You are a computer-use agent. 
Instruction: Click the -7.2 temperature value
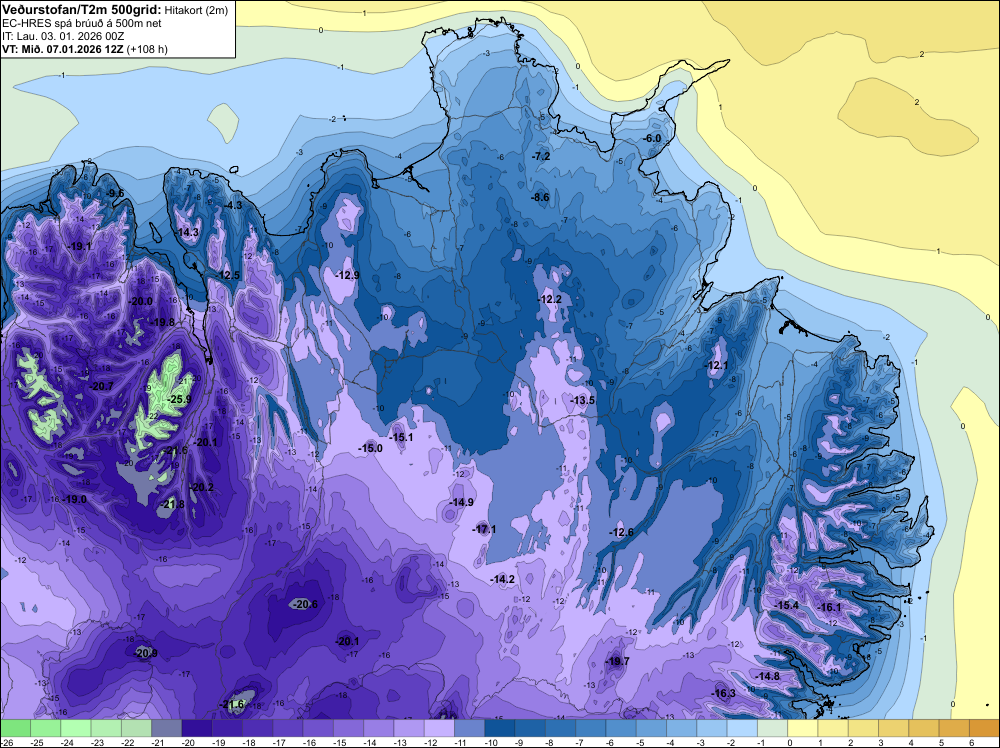click(x=541, y=156)
